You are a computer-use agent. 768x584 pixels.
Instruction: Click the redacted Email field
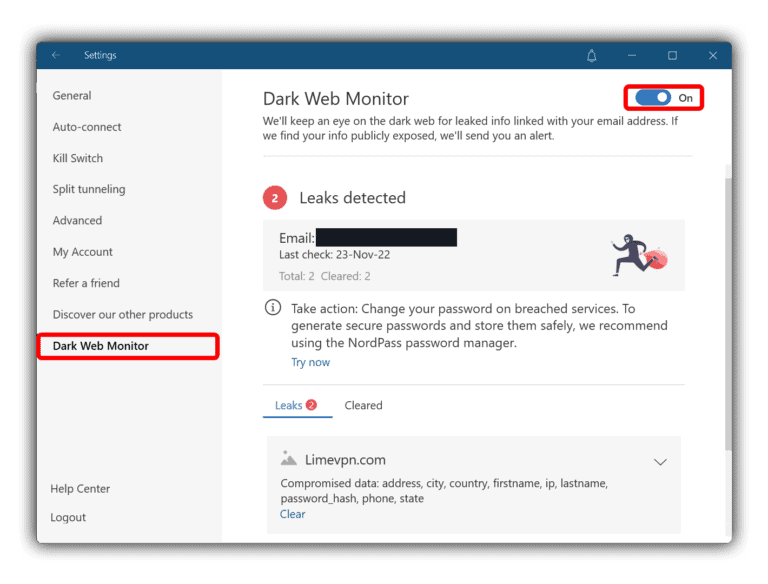(386, 238)
